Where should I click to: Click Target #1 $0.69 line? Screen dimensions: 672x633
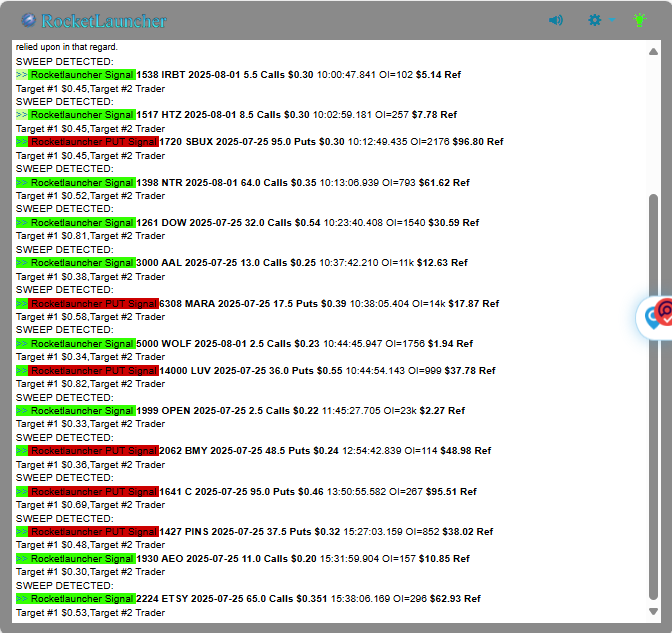pos(90,505)
